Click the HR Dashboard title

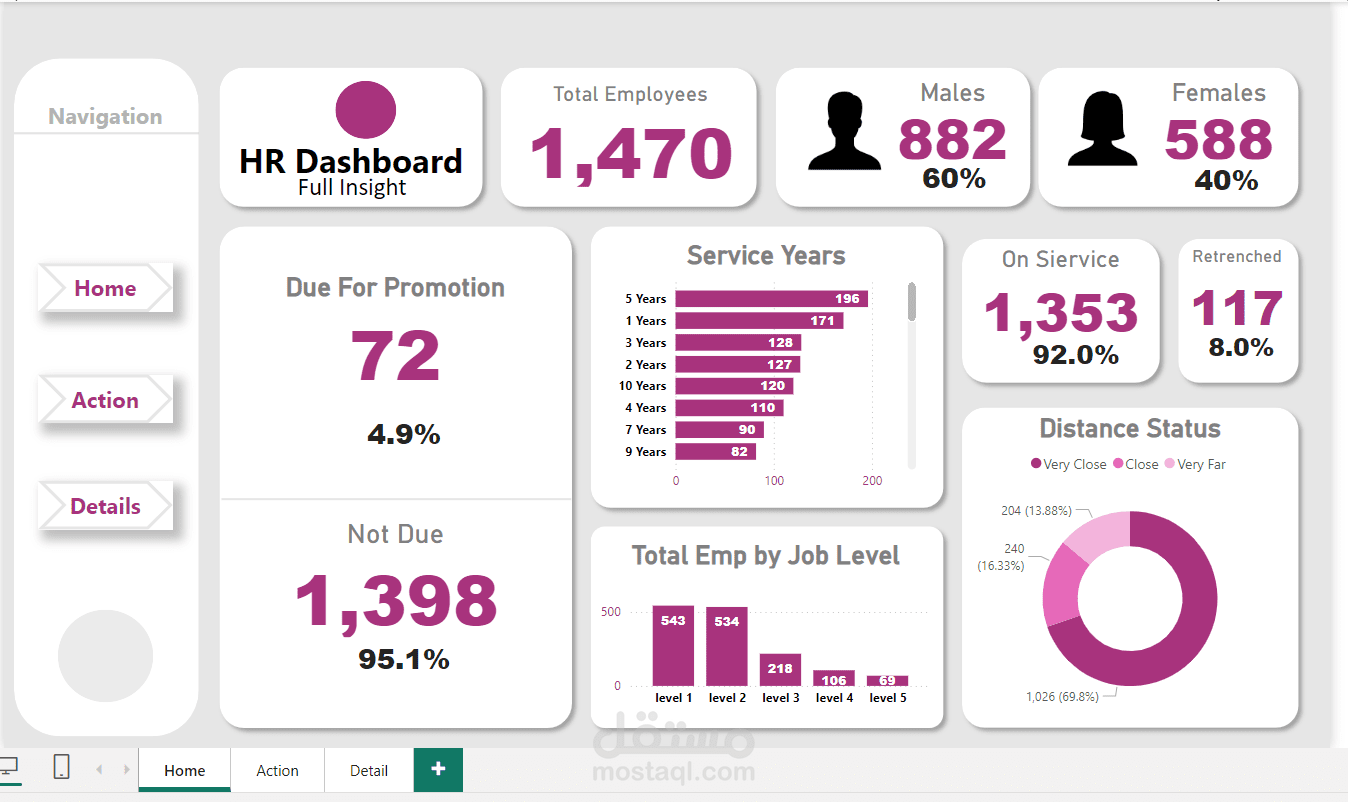351,161
